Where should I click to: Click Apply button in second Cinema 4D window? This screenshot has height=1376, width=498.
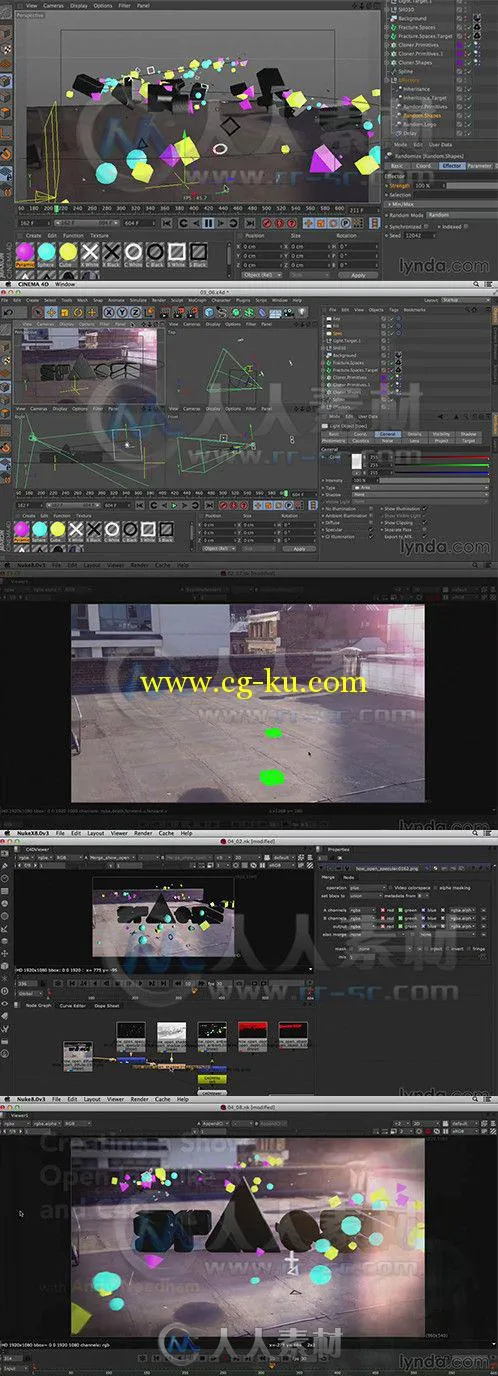pos(298,548)
